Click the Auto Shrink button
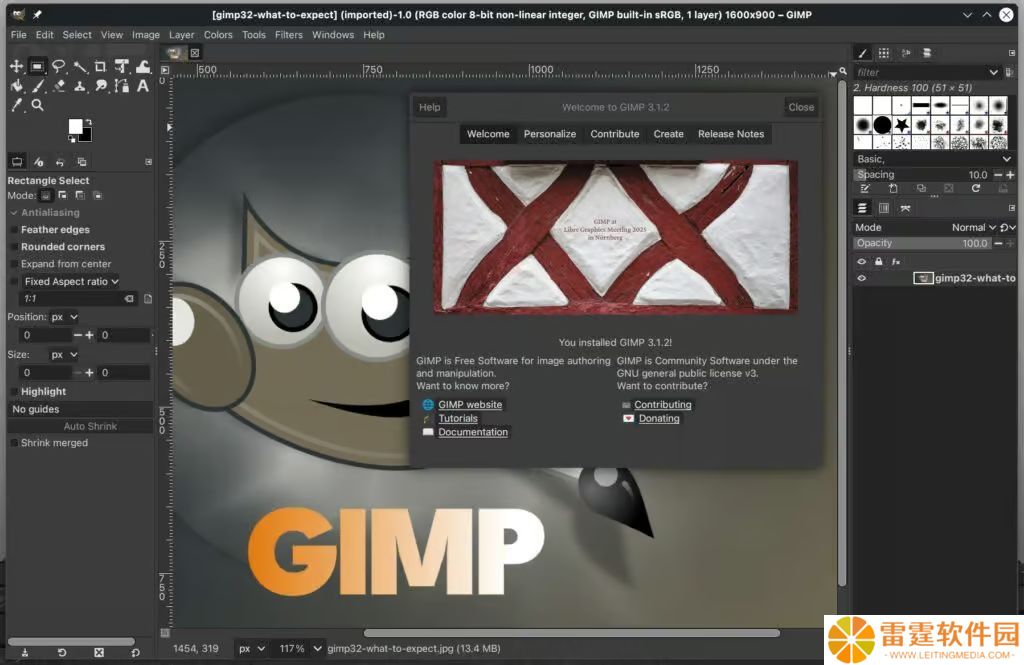1024x665 pixels. pyautogui.click(x=80, y=426)
